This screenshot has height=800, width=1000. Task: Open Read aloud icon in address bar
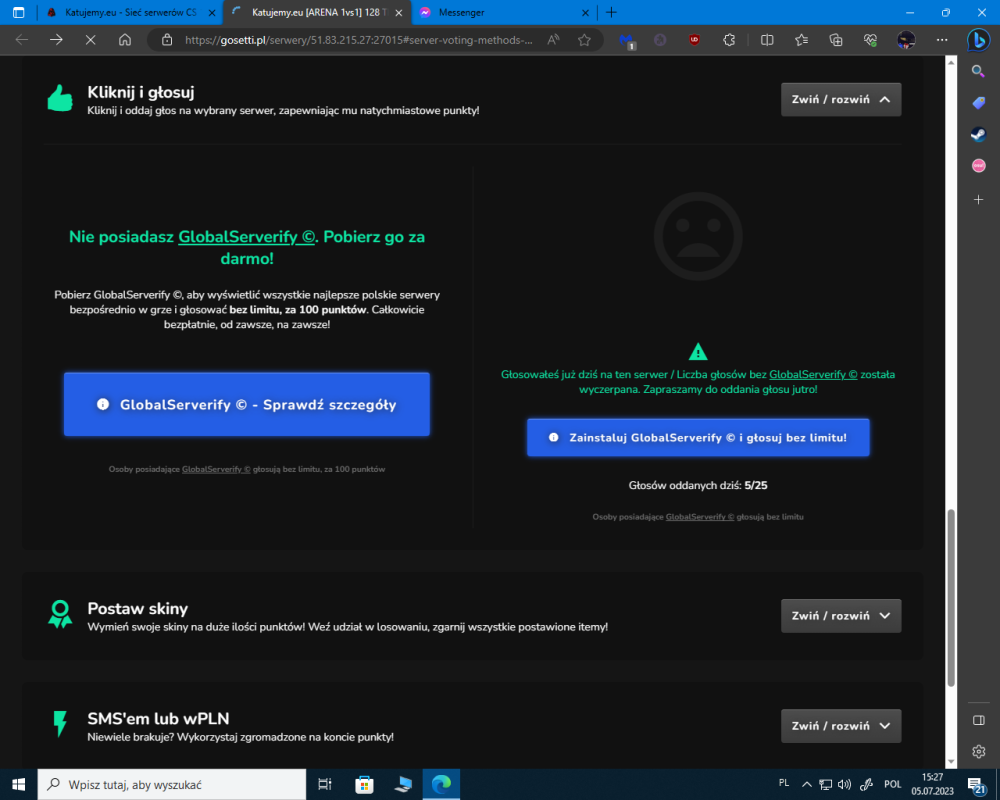pyautogui.click(x=554, y=40)
